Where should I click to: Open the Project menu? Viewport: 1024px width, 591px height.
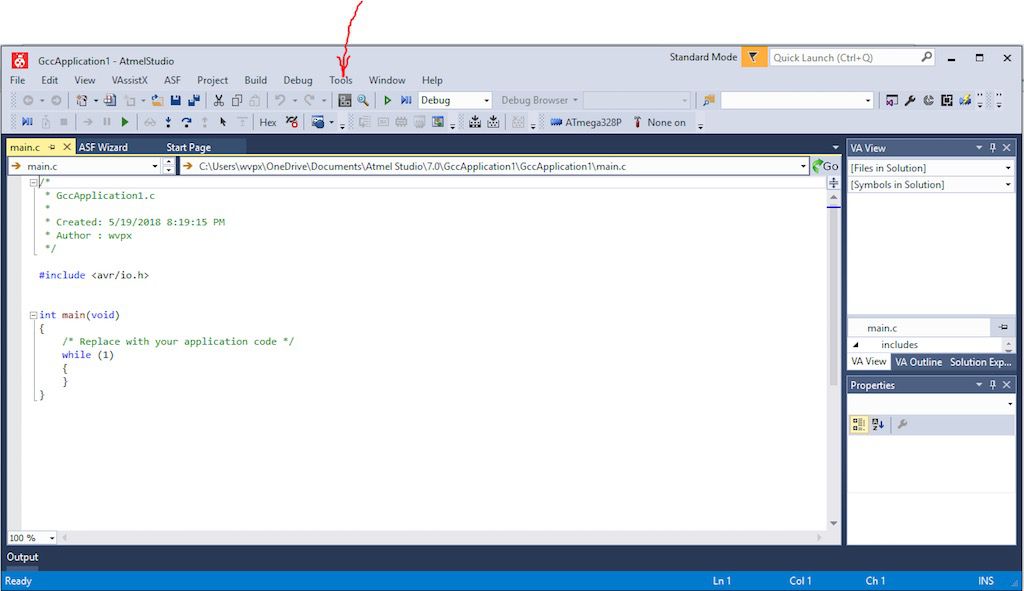pyautogui.click(x=212, y=80)
